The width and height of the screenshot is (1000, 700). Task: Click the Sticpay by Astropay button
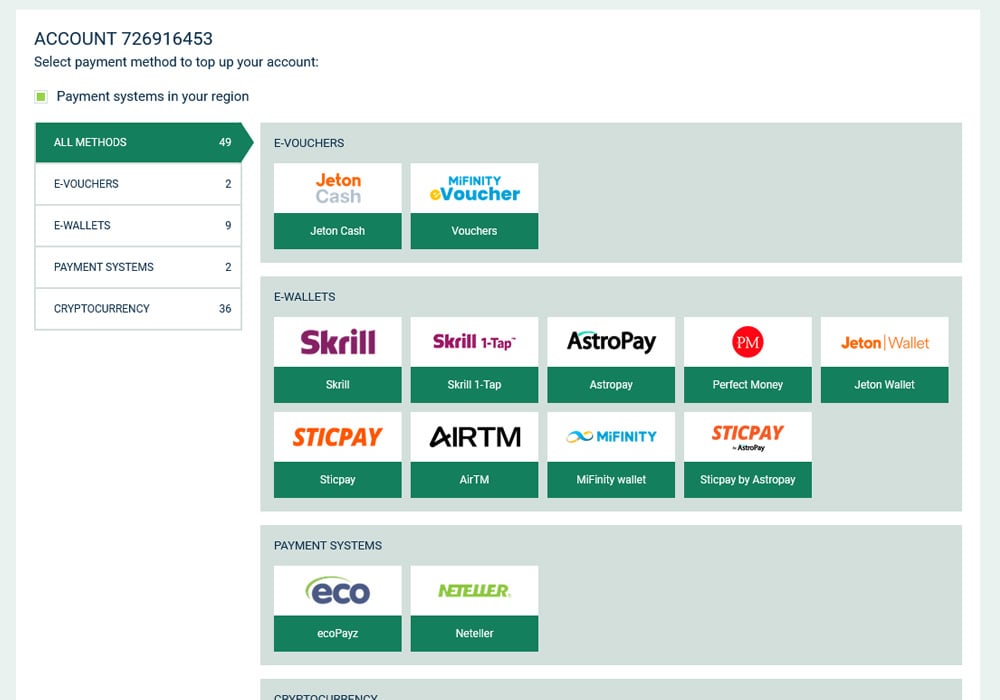point(747,479)
